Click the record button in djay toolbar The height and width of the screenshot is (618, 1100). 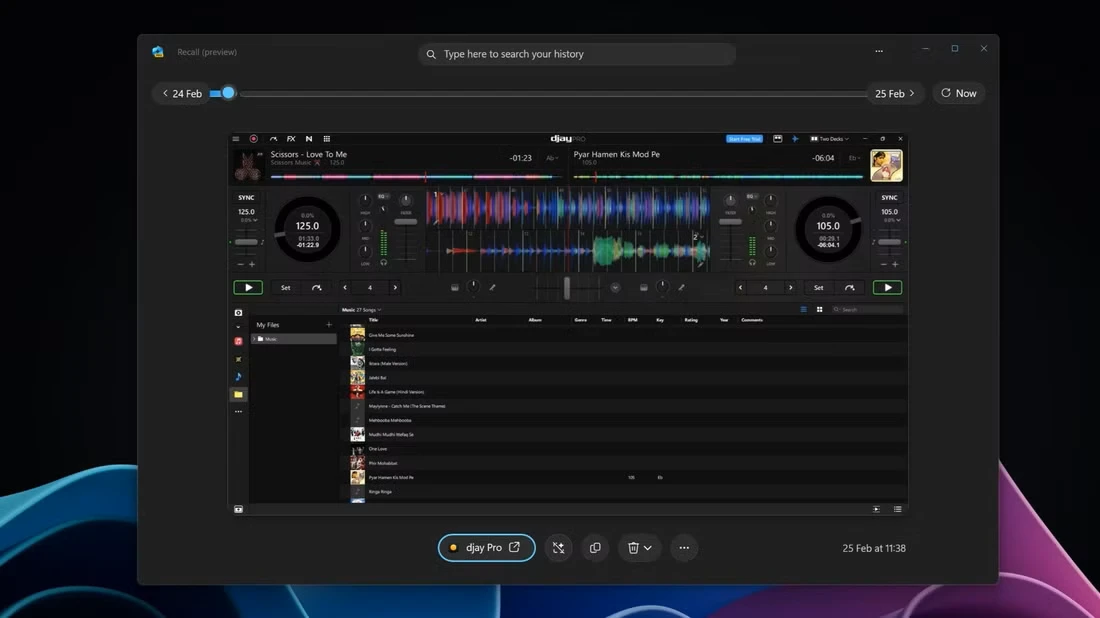tap(254, 139)
